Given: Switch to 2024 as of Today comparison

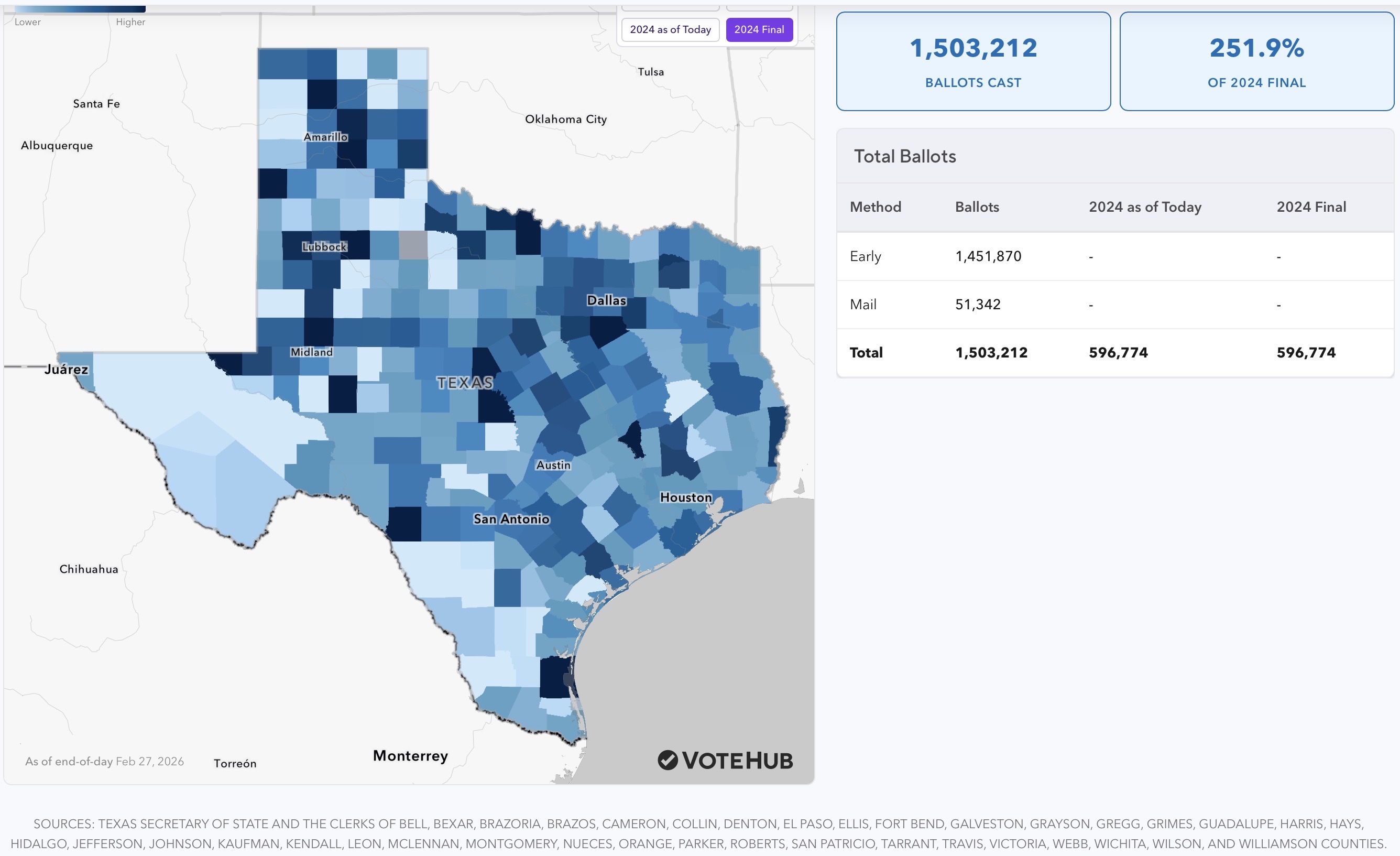Looking at the screenshot, I should (x=670, y=29).
